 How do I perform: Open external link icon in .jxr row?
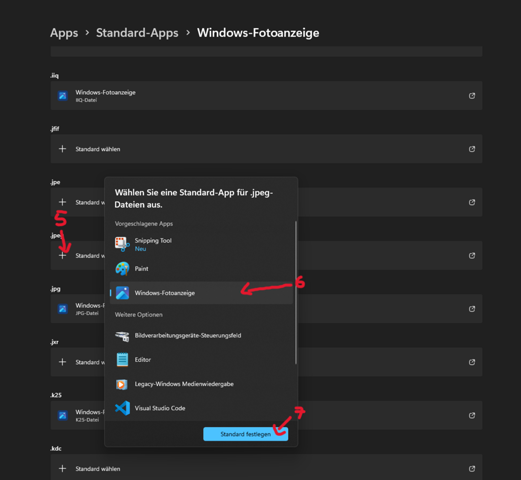(472, 362)
